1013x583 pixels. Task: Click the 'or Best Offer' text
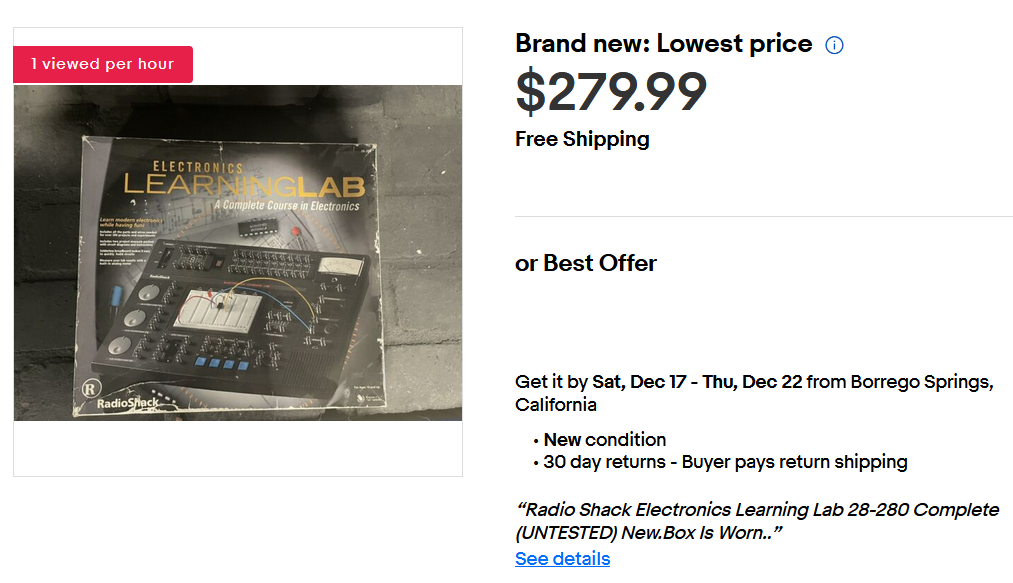coord(585,263)
